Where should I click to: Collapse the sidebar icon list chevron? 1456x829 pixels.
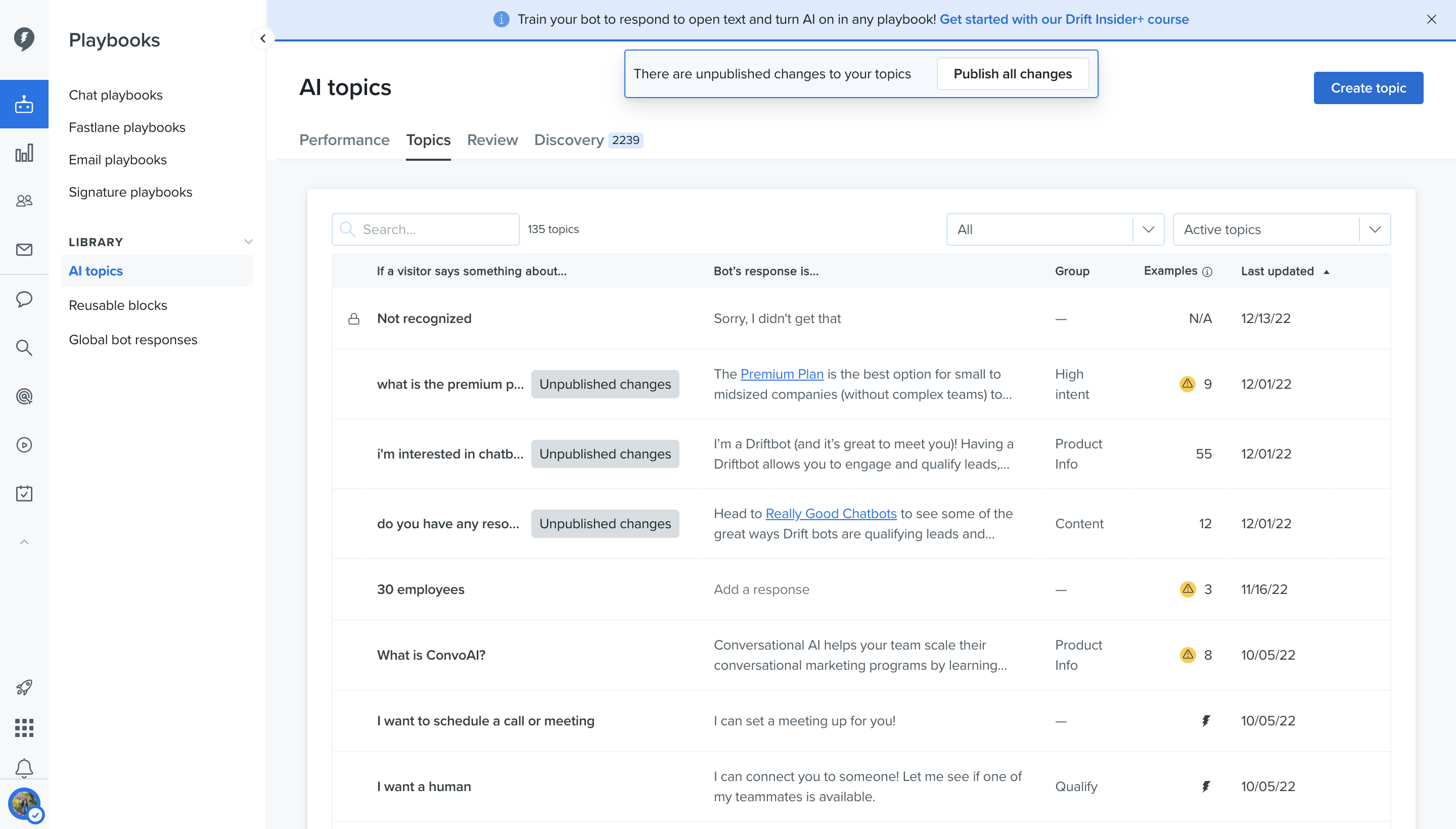coord(24,542)
